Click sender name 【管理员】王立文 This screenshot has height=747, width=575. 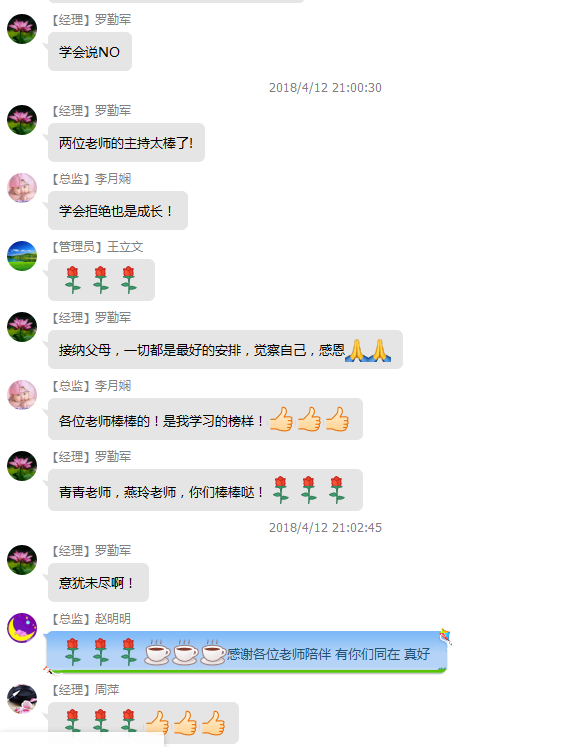click(97, 247)
